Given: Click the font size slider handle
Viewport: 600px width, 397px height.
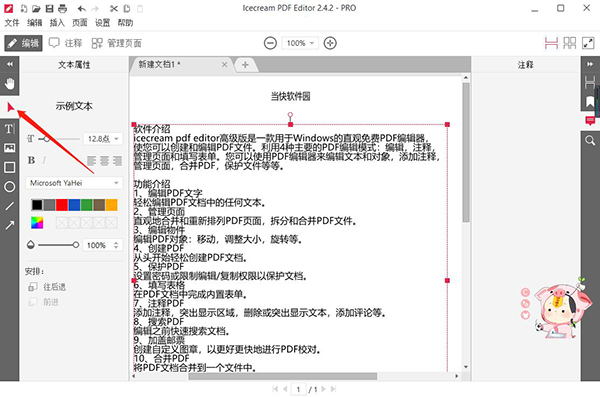Looking at the screenshot, I should pyautogui.click(x=47, y=139).
